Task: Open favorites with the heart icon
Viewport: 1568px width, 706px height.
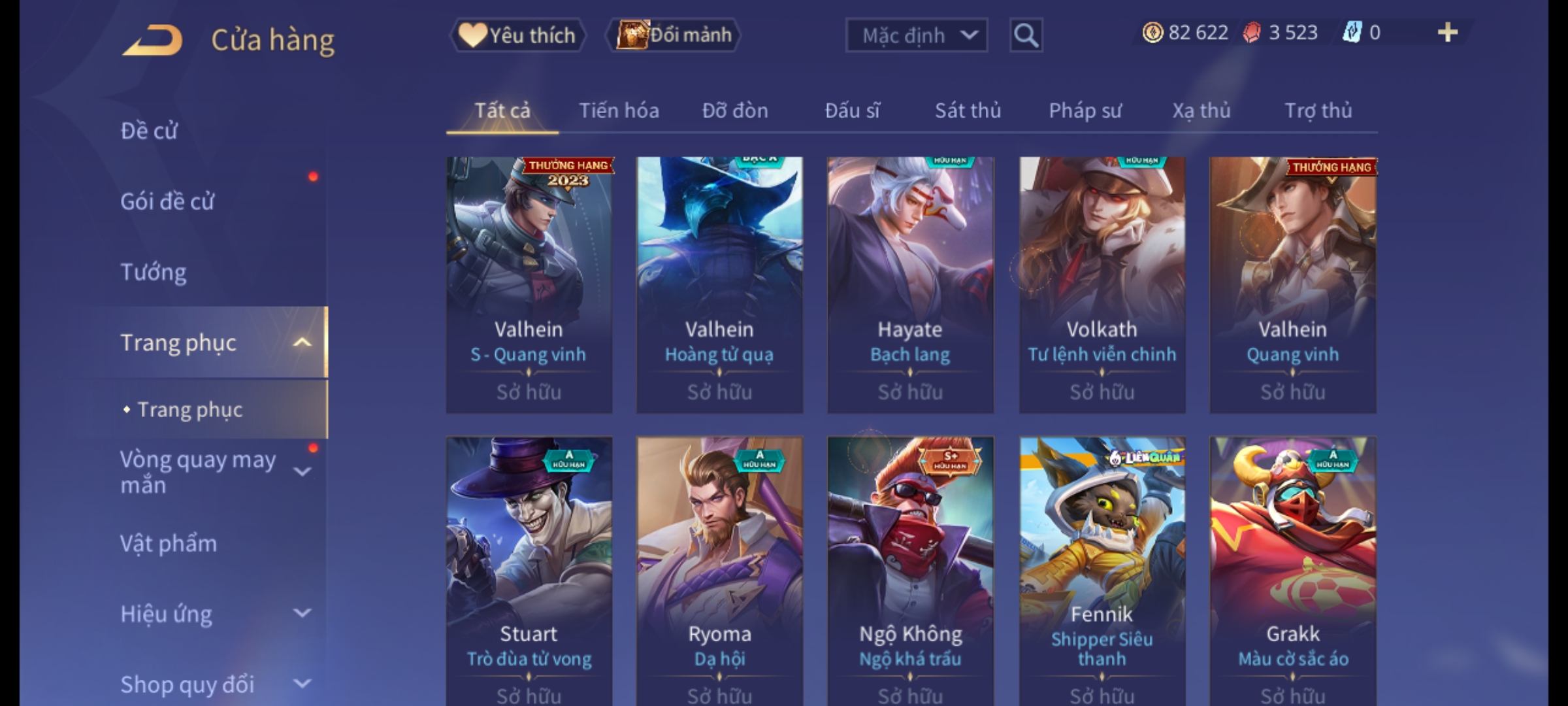Action: pyautogui.click(x=472, y=35)
